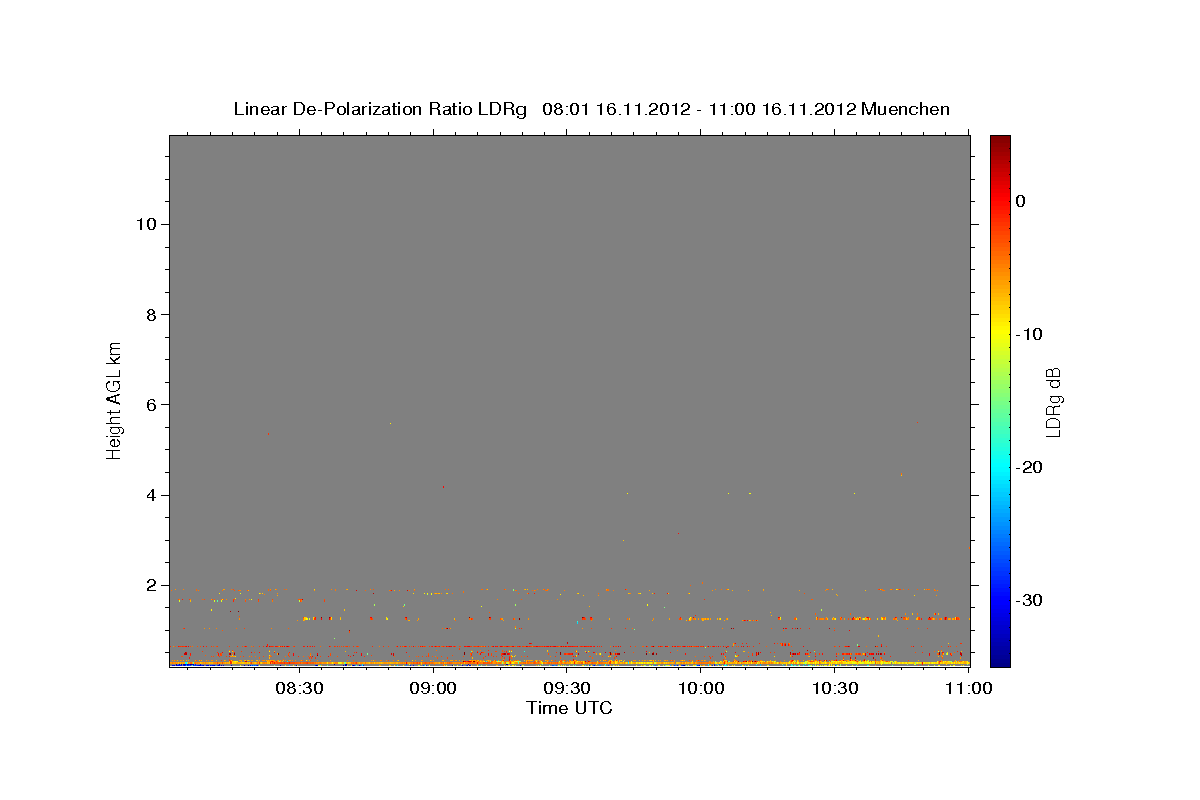The height and width of the screenshot is (800, 1200).
Task: Click the 10:30 time tick label
Action: tap(835, 688)
